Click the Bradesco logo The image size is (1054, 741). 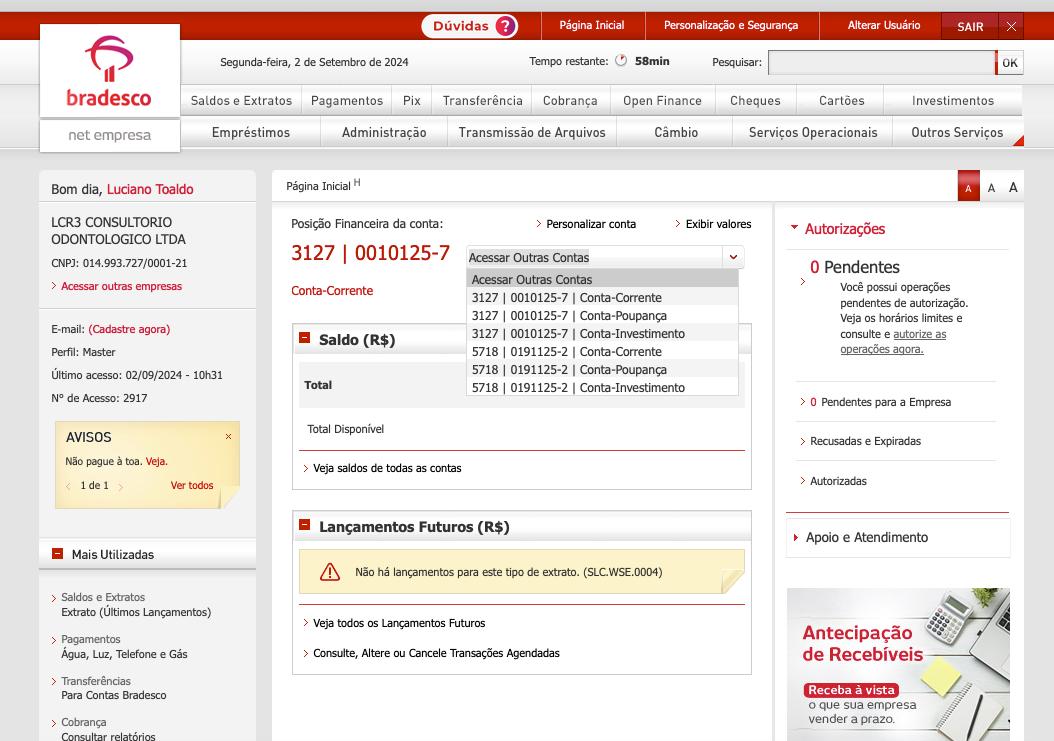coord(109,73)
